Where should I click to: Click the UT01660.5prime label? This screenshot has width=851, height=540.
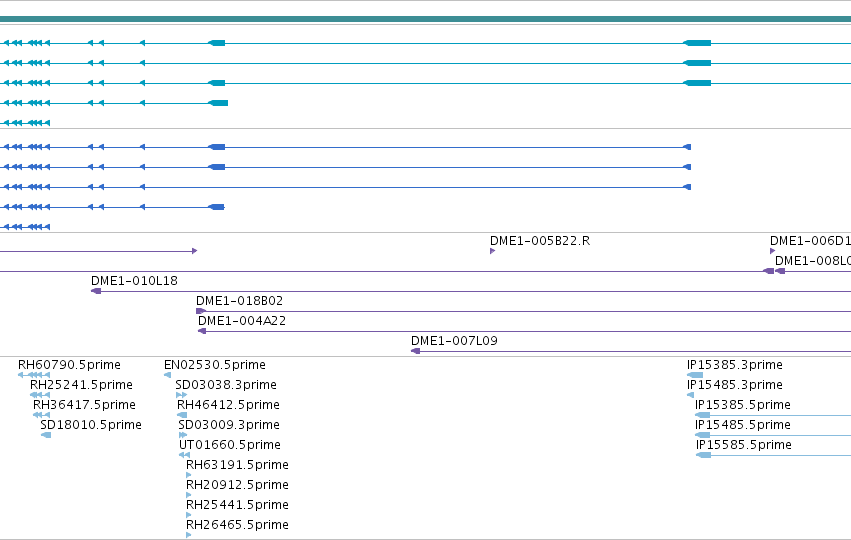(x=230, y=446)
